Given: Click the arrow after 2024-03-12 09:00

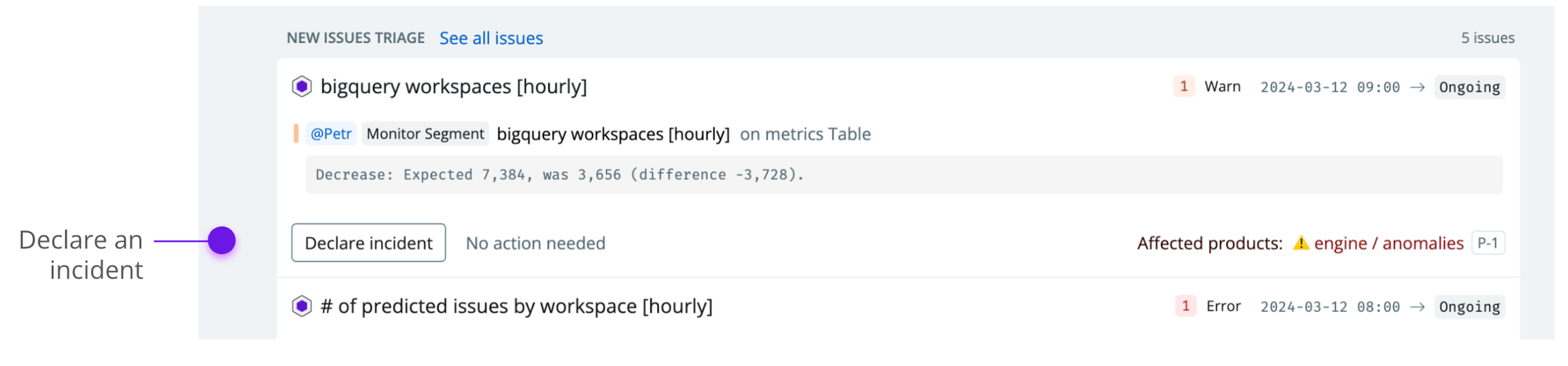Looking at the screenshot, I should [x=1417, y=87].
